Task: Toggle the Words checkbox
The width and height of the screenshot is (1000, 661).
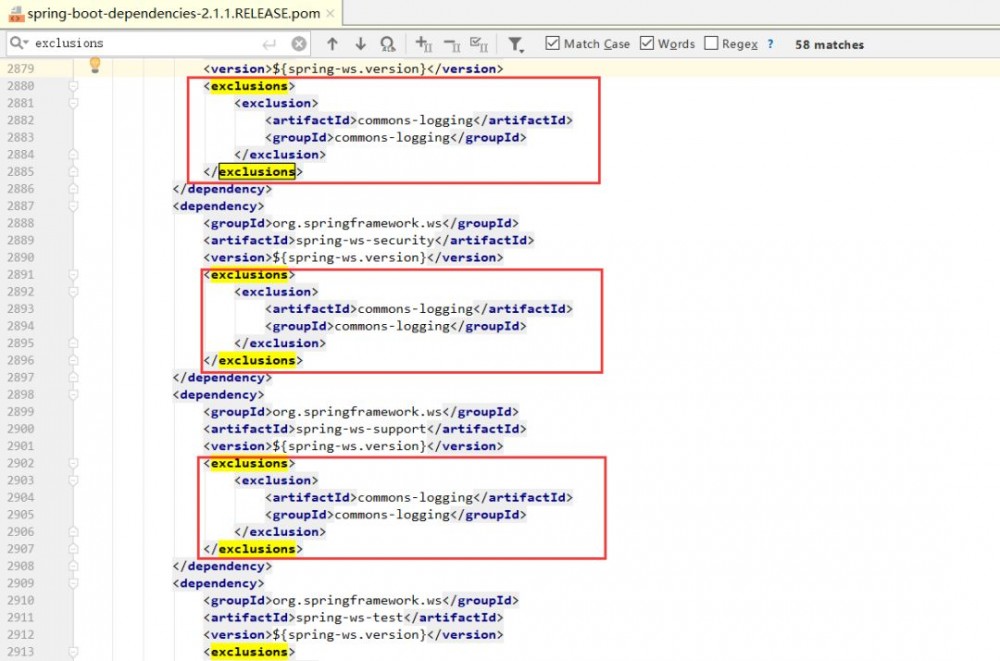Action: coord(647,43)
